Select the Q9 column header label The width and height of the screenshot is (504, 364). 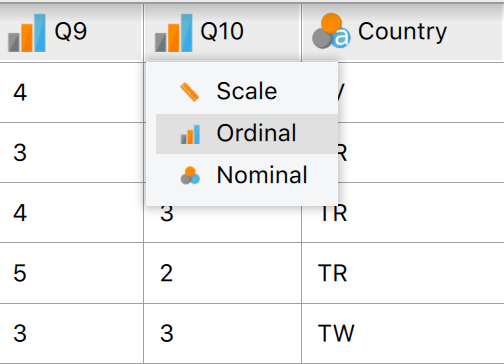click(71, 32)
